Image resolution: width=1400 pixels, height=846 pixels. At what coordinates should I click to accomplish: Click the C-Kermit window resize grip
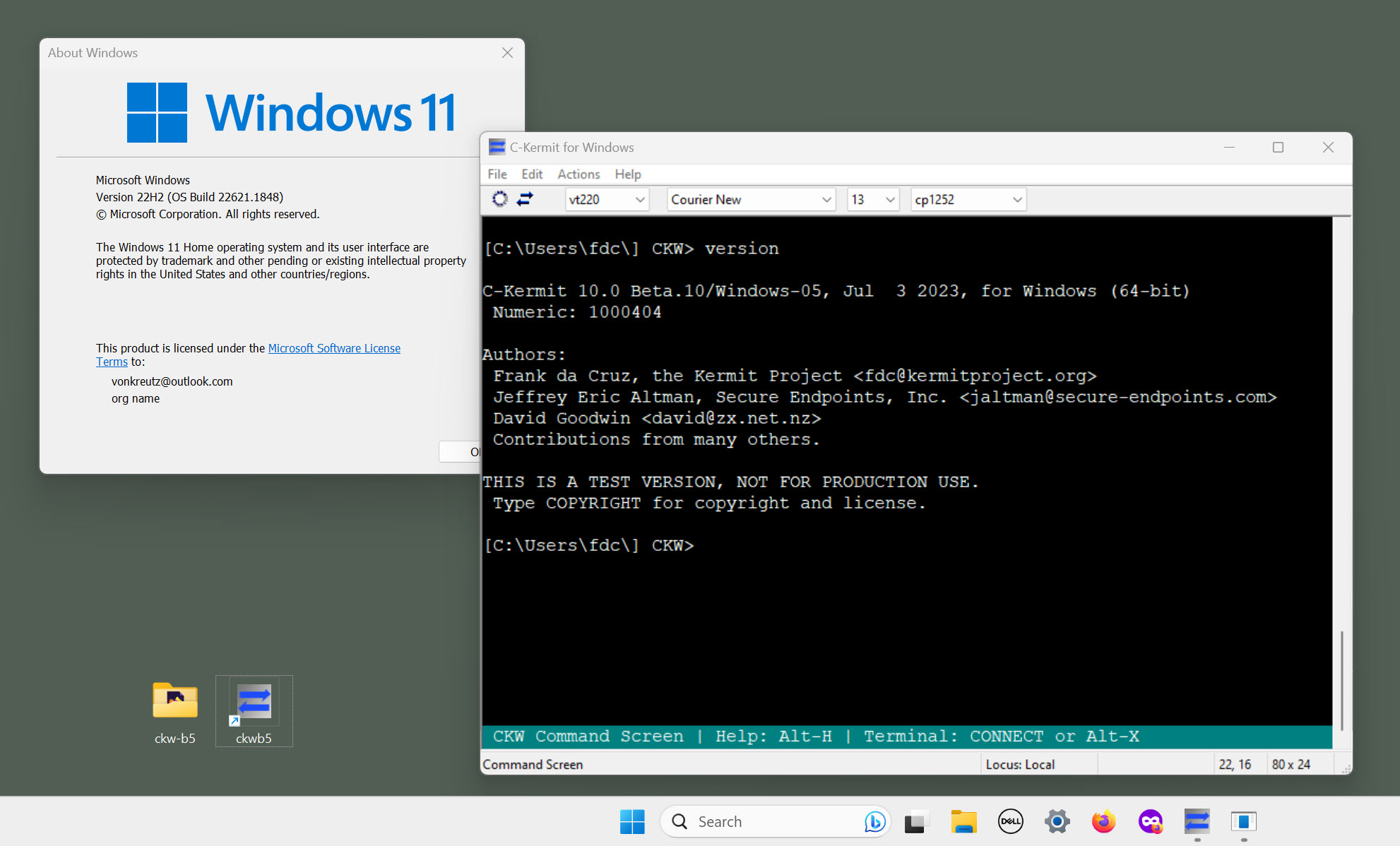tap(1346, 768)
